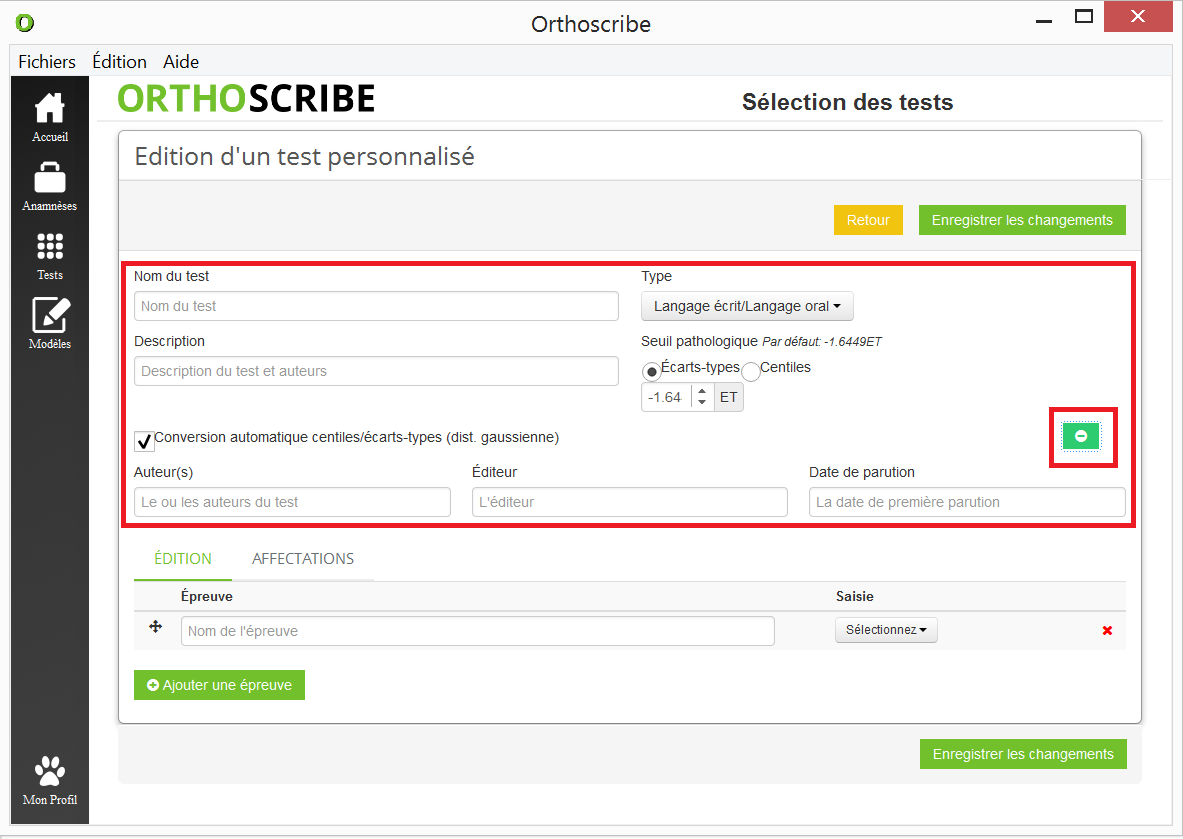Increase the threshold value with up arrow
The height and width of the screenshot is (839, 1183).
tap(702, 391)
